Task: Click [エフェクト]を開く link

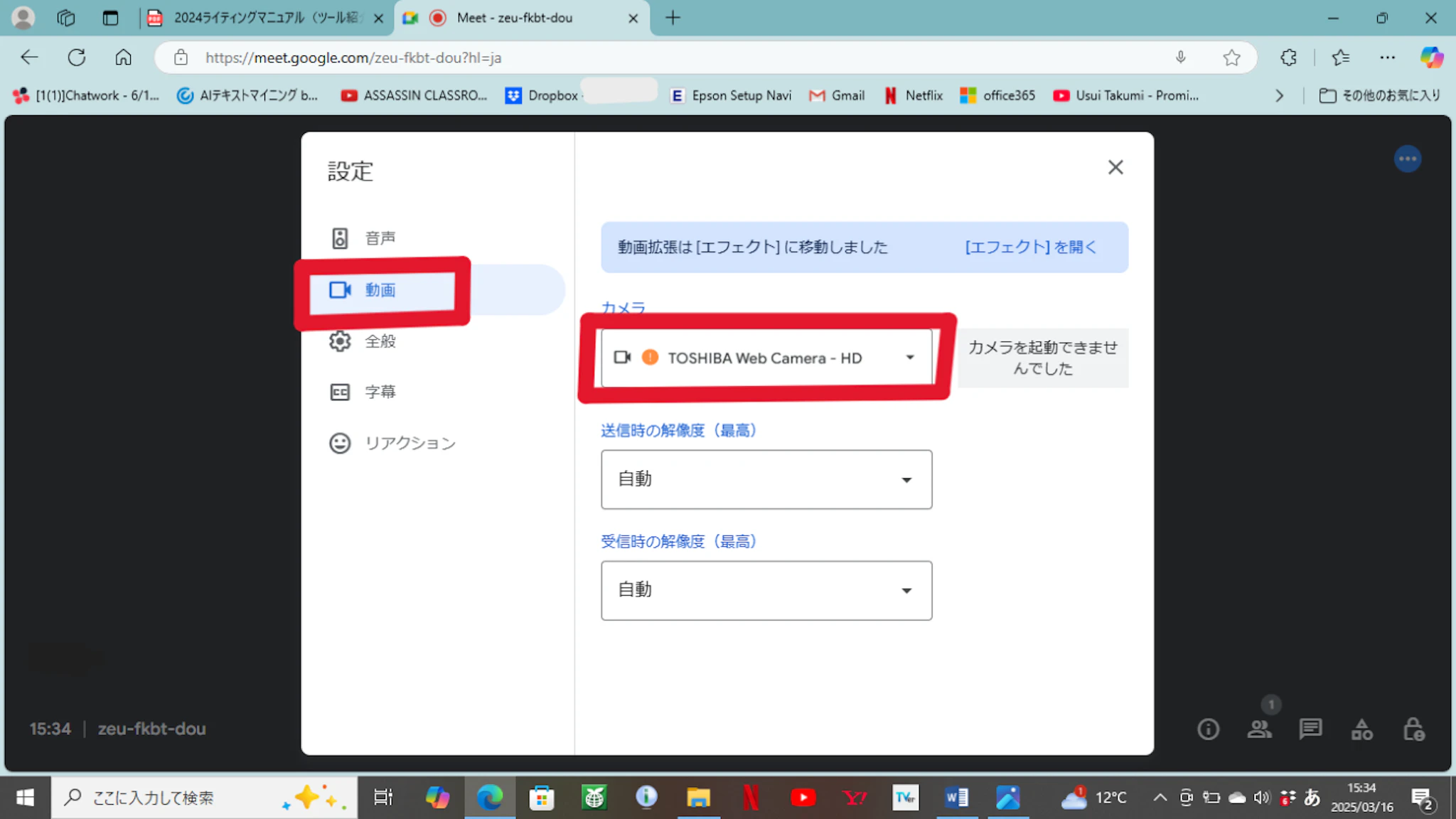Action: pyautogui.click(x=1030, y=247)
